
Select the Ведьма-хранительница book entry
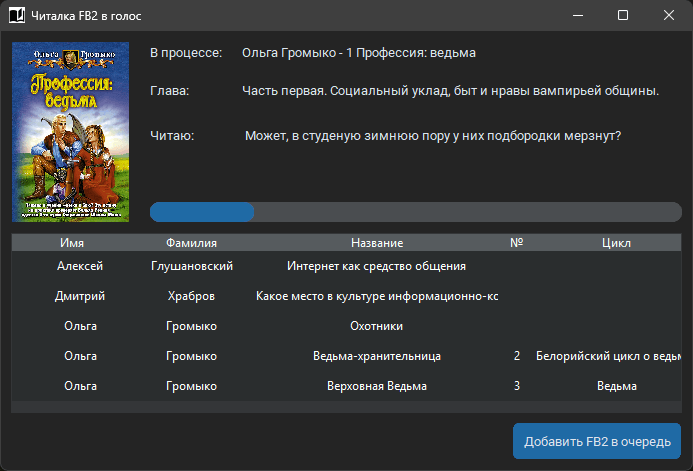click(377, 356)
